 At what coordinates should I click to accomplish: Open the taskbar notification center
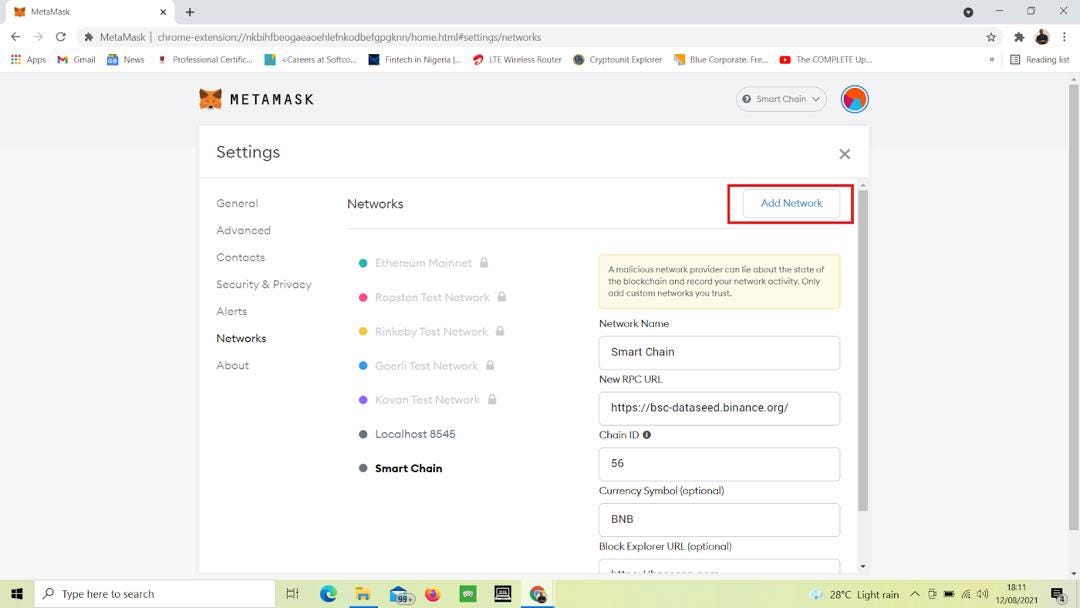click(x=1058, y=594)
